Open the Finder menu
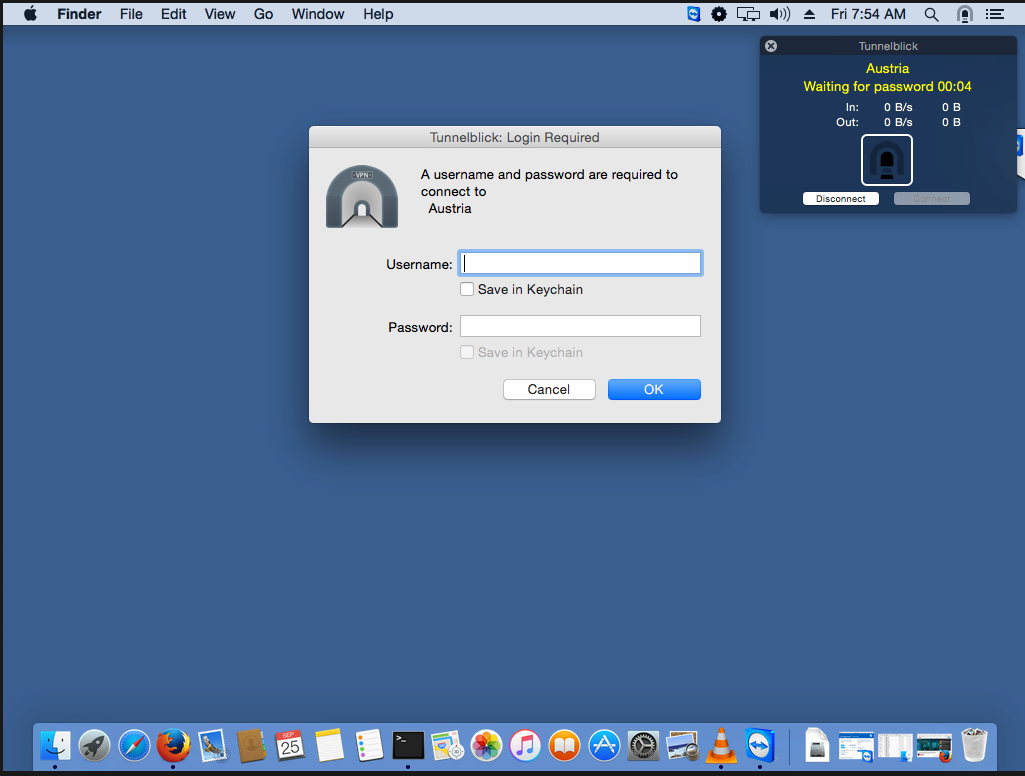Screen dimensions: 1025x776 [79, 14]
